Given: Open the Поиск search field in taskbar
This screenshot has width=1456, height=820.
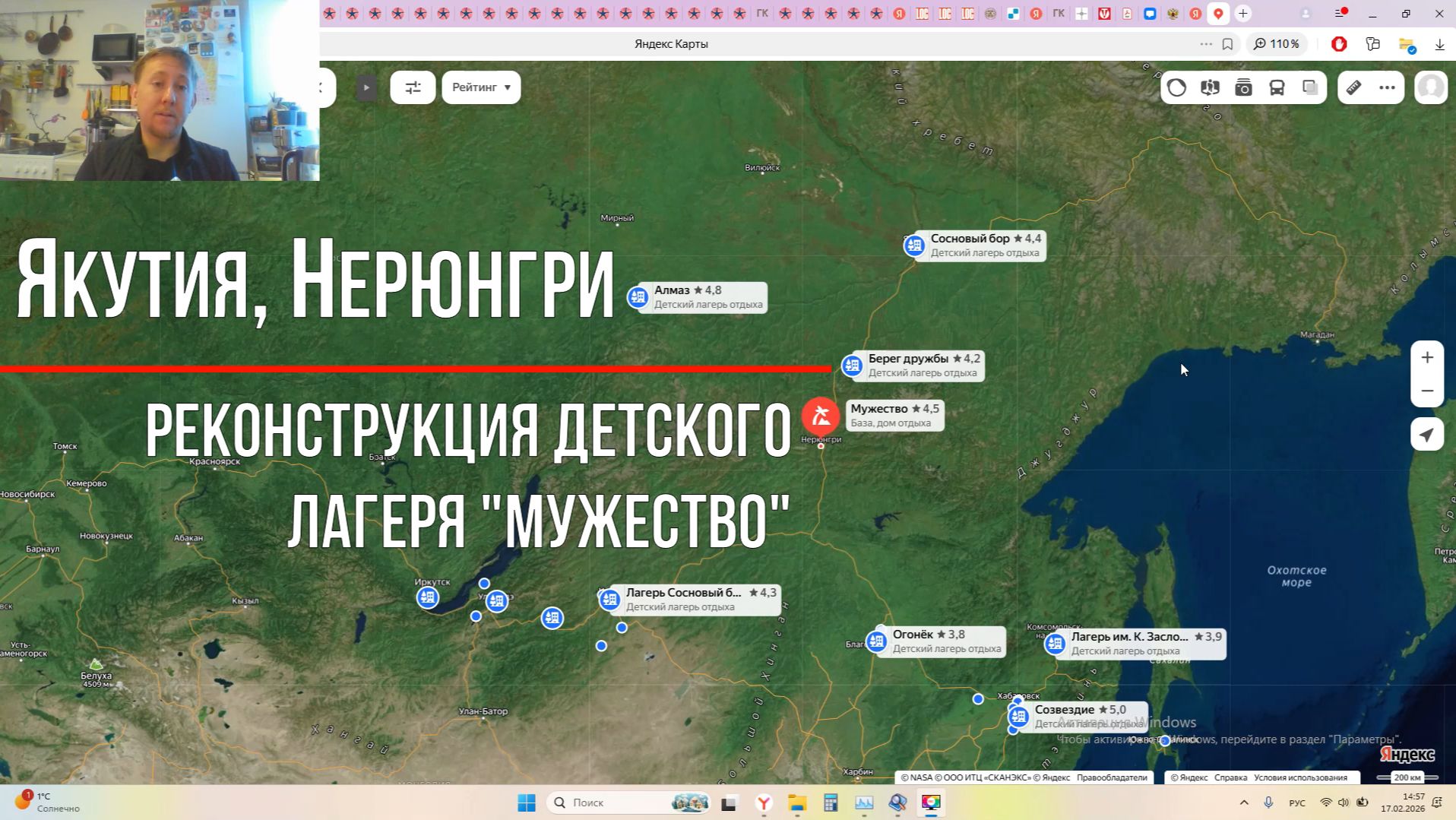Looking at the screenshot, I should [600, 803].
